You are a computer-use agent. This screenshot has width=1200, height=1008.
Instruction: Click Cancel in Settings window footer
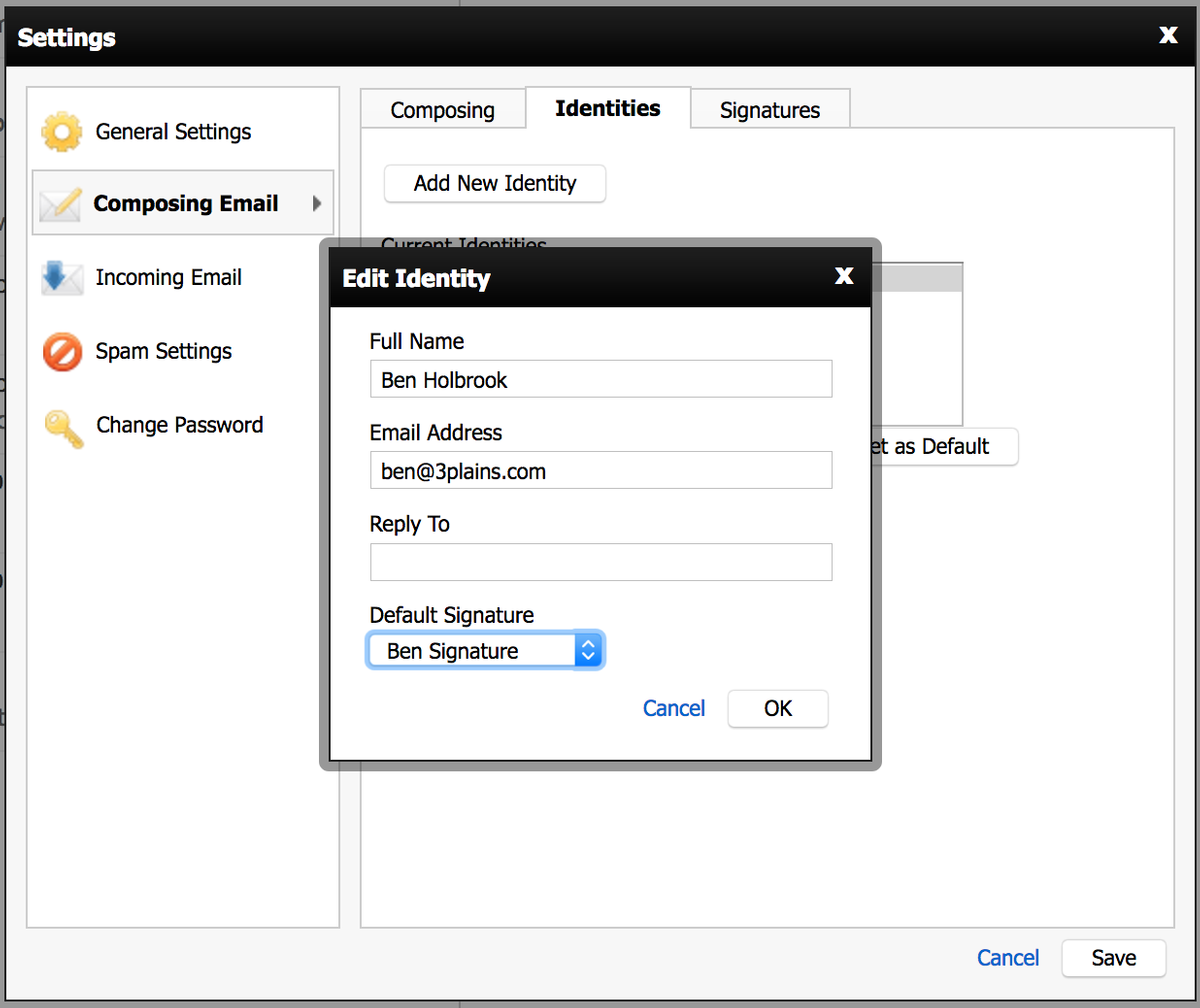[1008, 957]
